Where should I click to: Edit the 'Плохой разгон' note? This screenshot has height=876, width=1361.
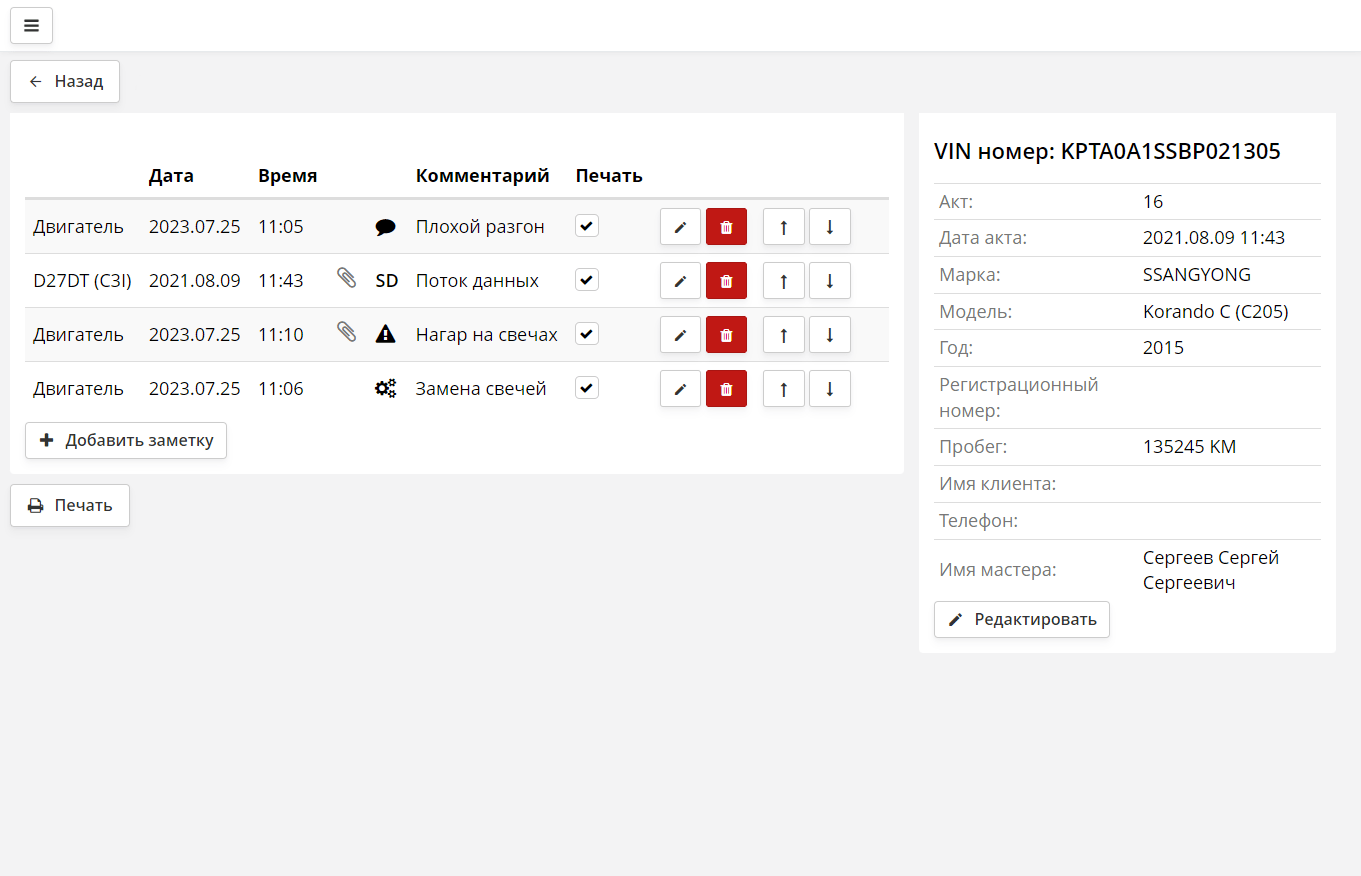680,227
